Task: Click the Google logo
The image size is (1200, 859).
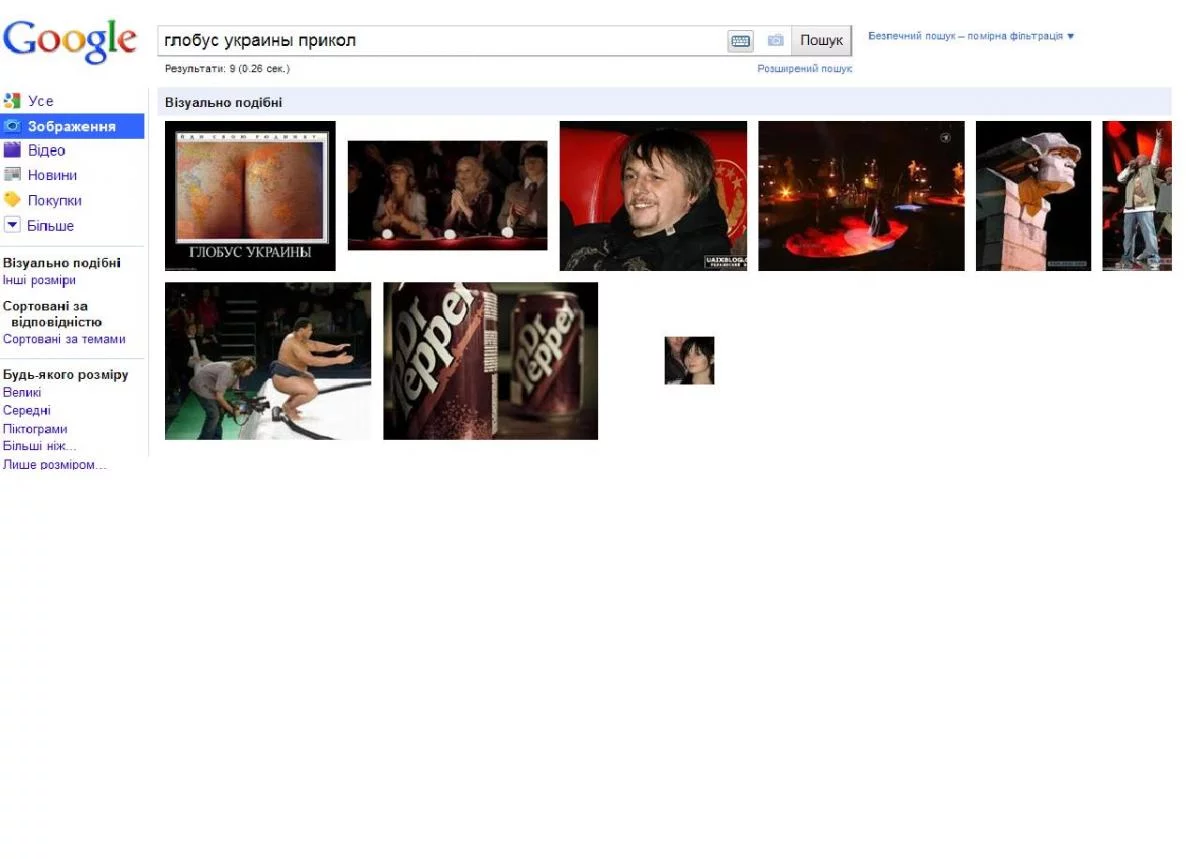Action: 70,38
